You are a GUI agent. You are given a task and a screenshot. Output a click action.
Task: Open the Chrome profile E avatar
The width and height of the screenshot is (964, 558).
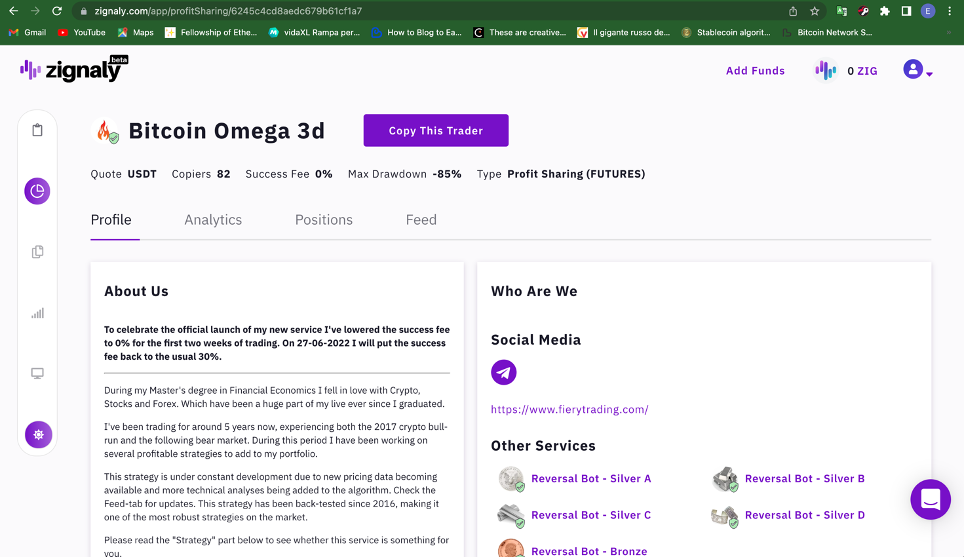pyautogui.click(x=928, y=11)
